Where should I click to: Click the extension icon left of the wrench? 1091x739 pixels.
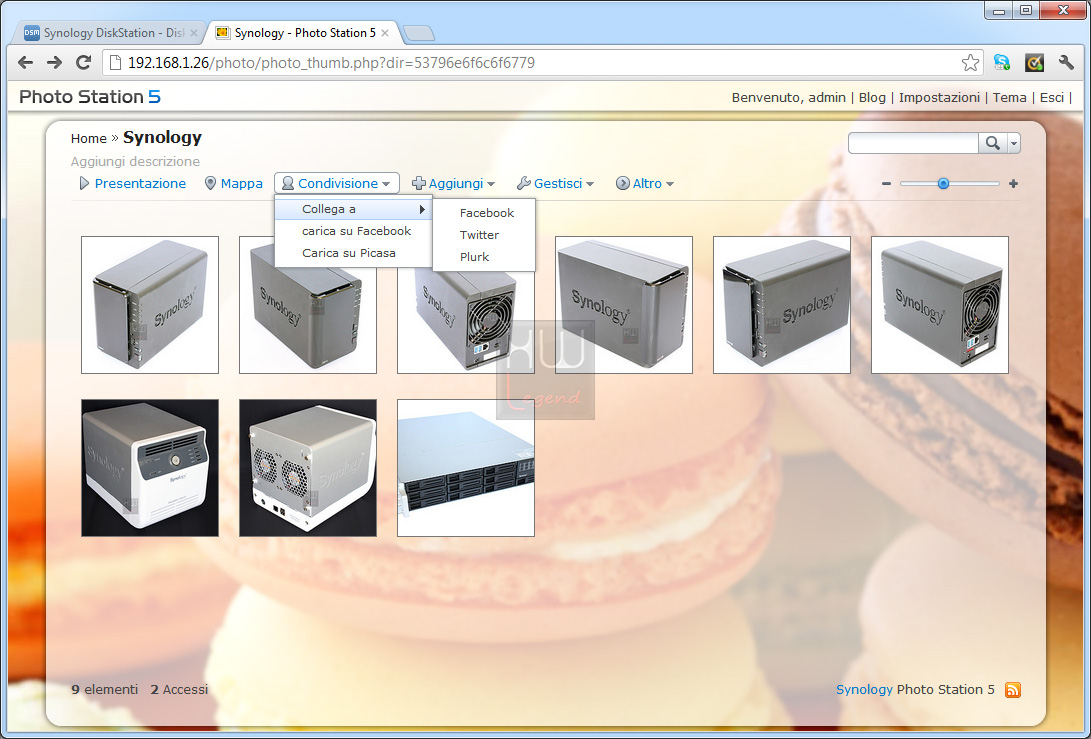[x=1034, y=63]
